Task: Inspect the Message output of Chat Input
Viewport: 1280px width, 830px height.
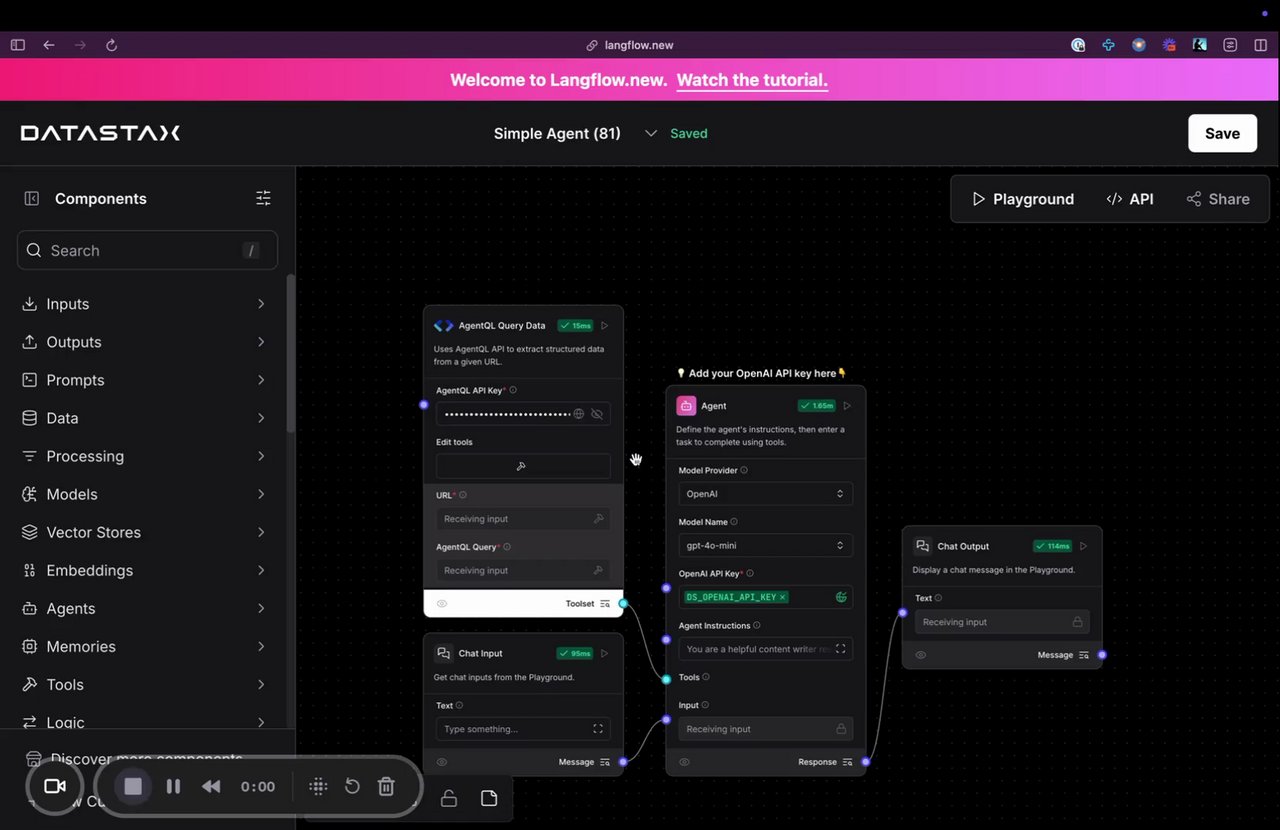Action: point(605,762)
